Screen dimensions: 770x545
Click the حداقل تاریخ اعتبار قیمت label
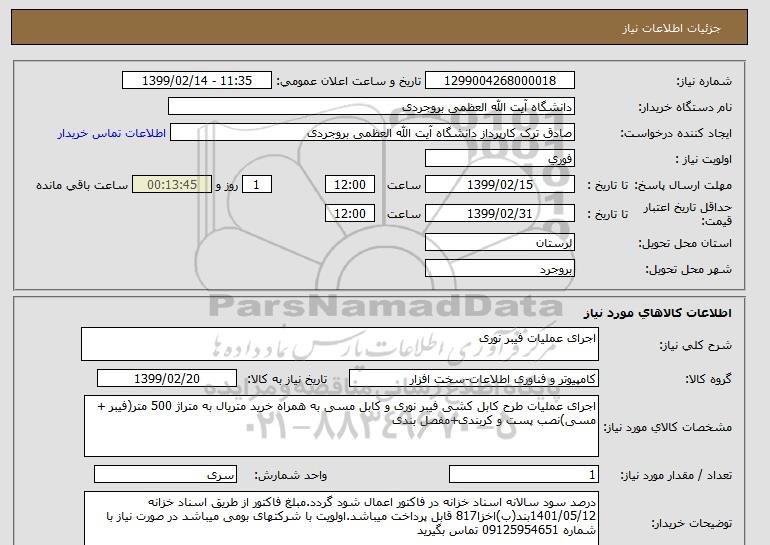pos(688,215)
